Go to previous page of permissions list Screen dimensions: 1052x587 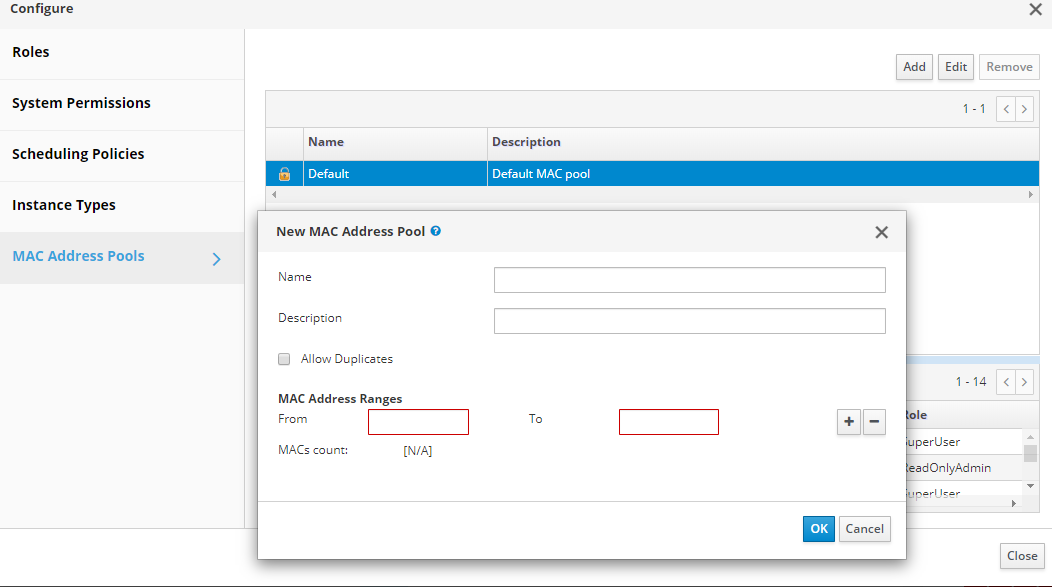[1005, 382]
